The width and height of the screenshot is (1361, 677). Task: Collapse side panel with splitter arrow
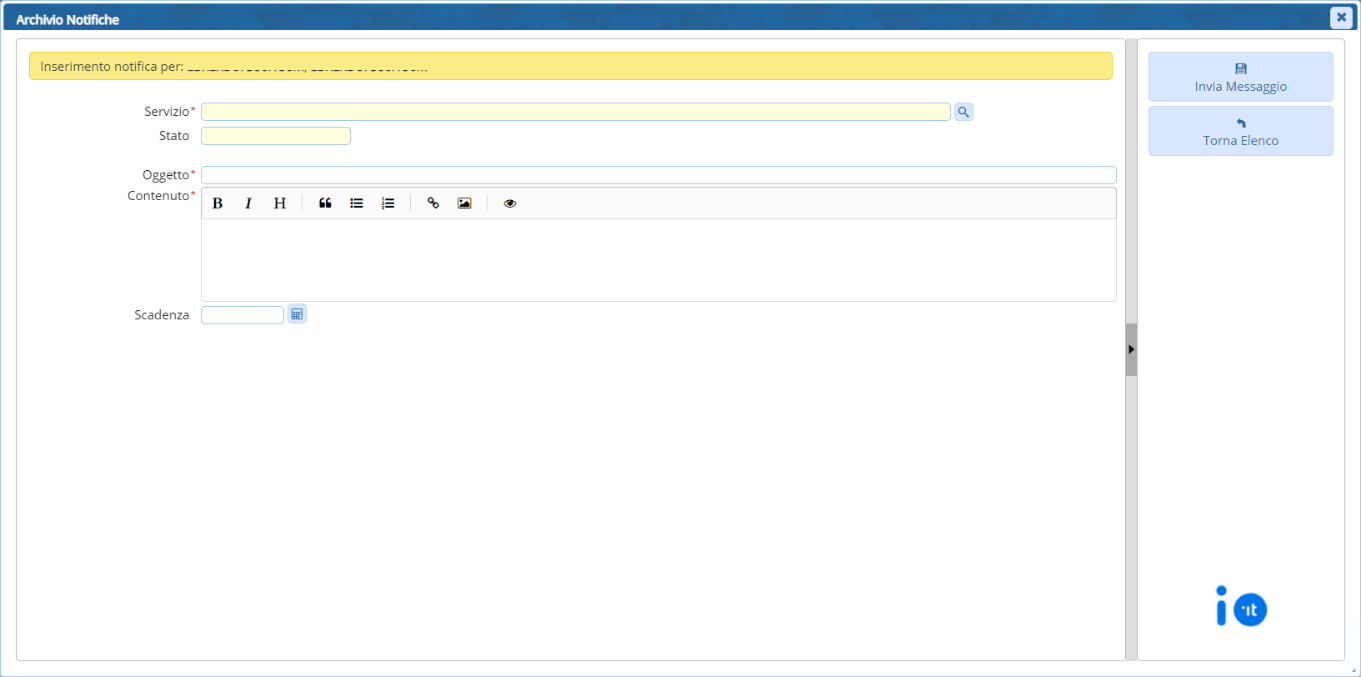1131,349
